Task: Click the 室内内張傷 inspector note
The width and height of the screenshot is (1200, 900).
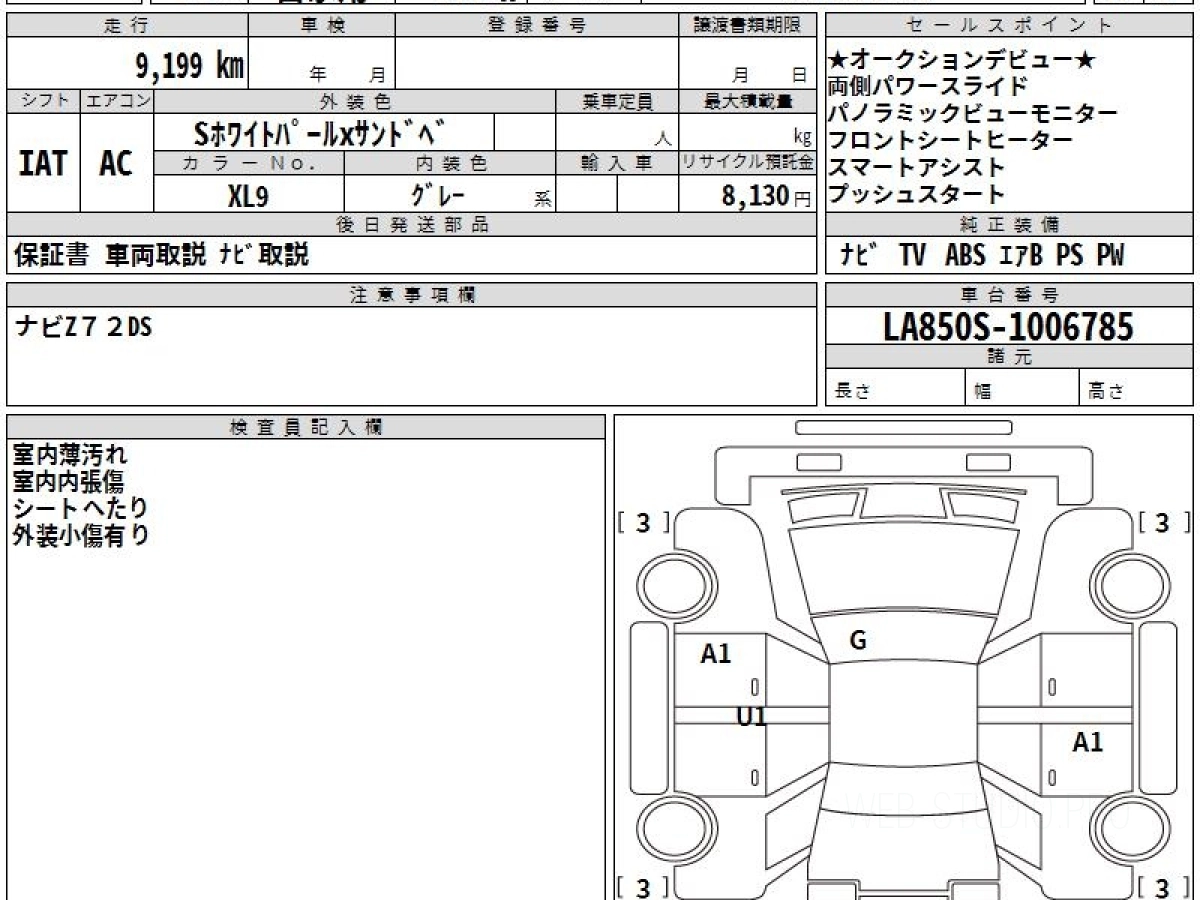Action: point(68,482)
